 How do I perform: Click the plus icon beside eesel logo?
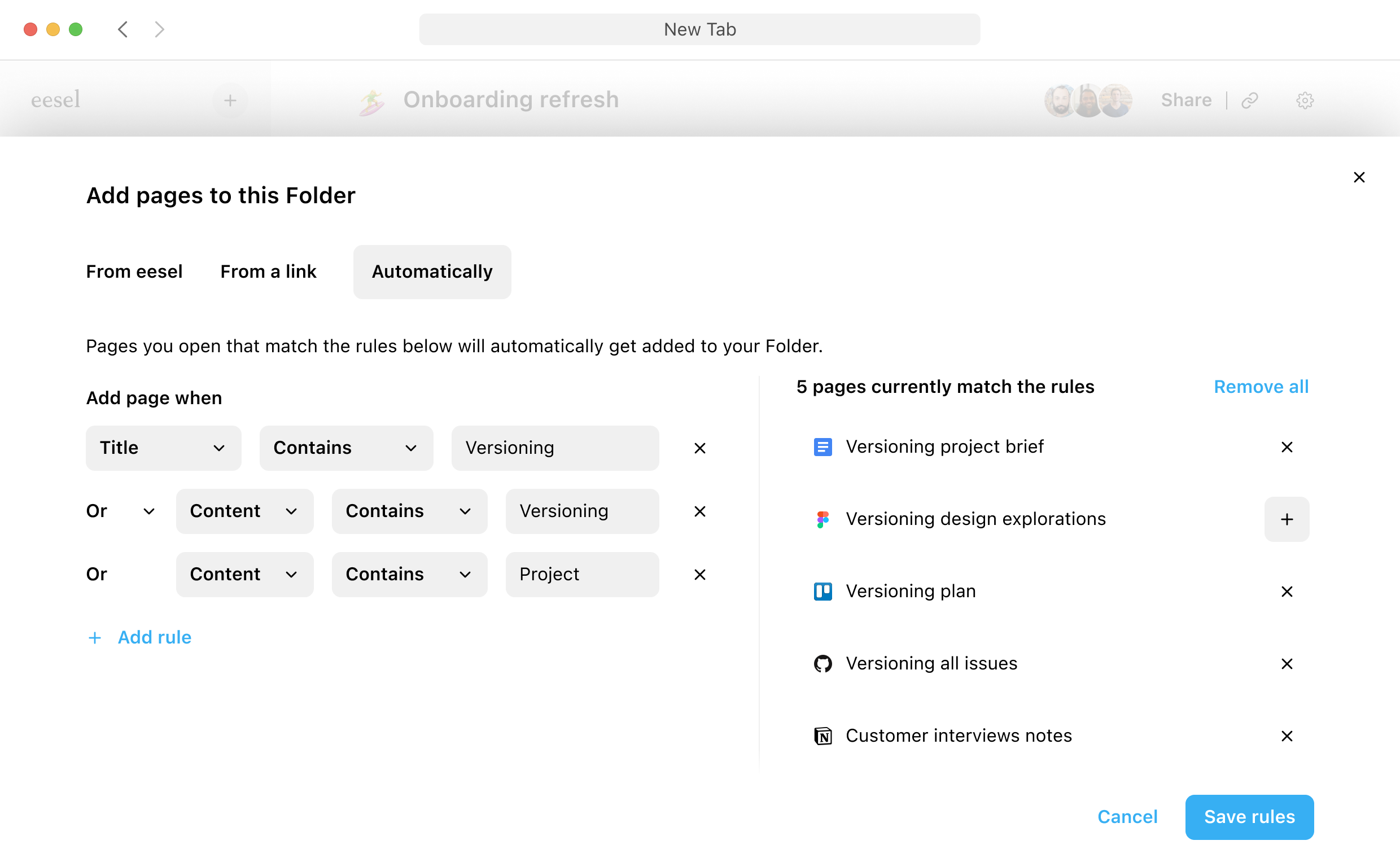pyautogui.click(x=230, y=100)
